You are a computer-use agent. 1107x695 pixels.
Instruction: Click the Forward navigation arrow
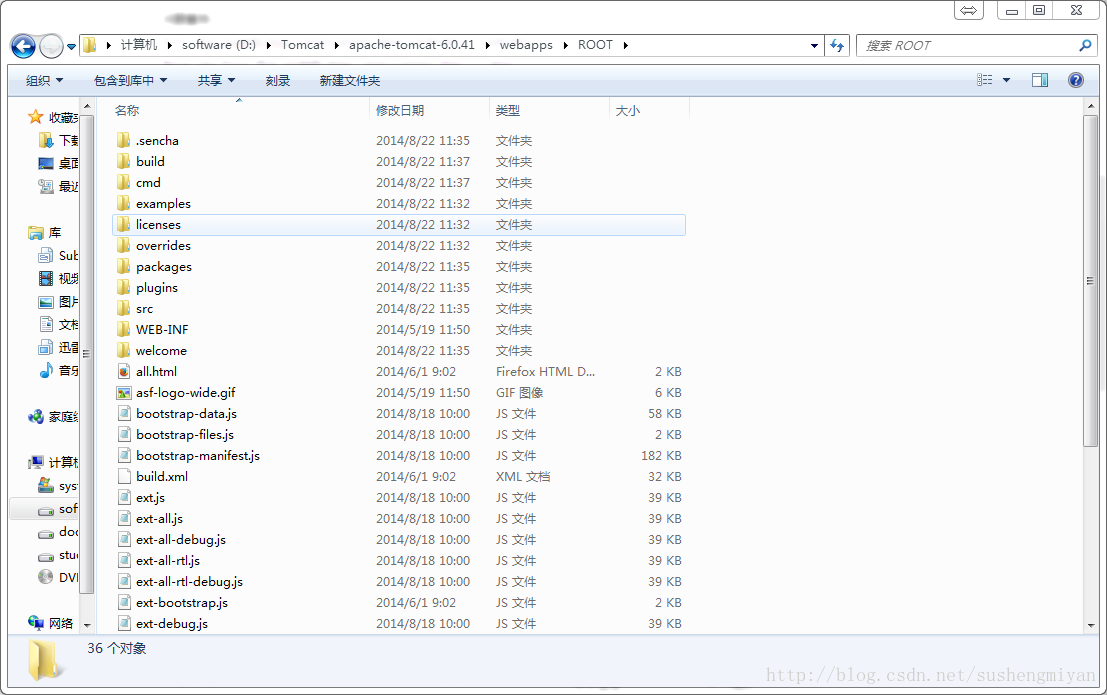[x=51, y=47]
